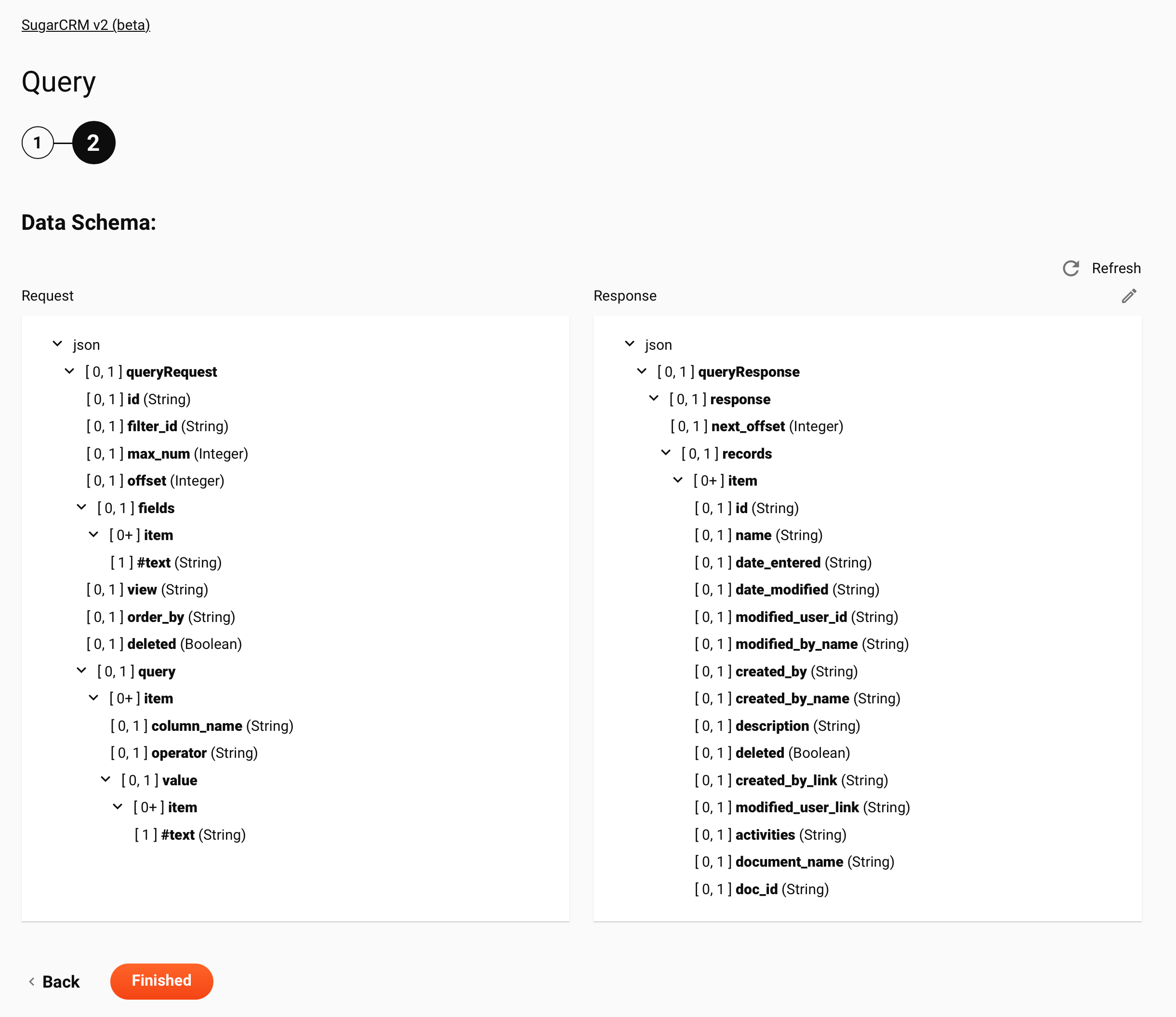Click the Response panel label tab
Screen dimensions: 1176x1017
(x=624, y=296)
